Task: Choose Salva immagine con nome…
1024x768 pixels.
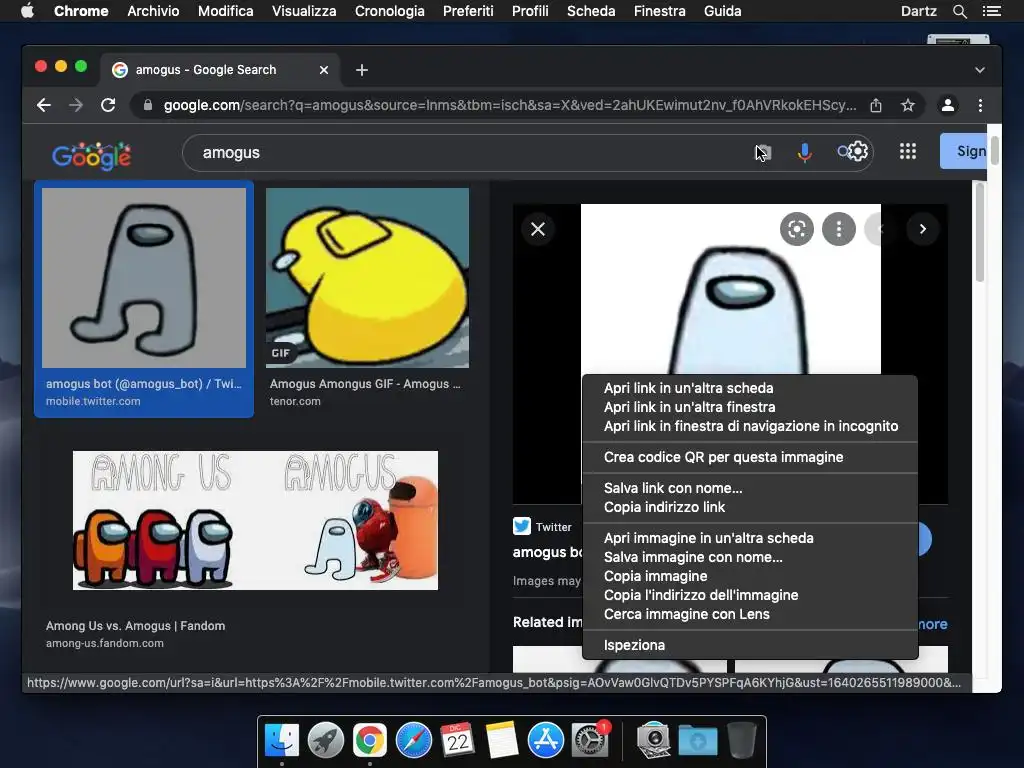Action: coord(750,557)
